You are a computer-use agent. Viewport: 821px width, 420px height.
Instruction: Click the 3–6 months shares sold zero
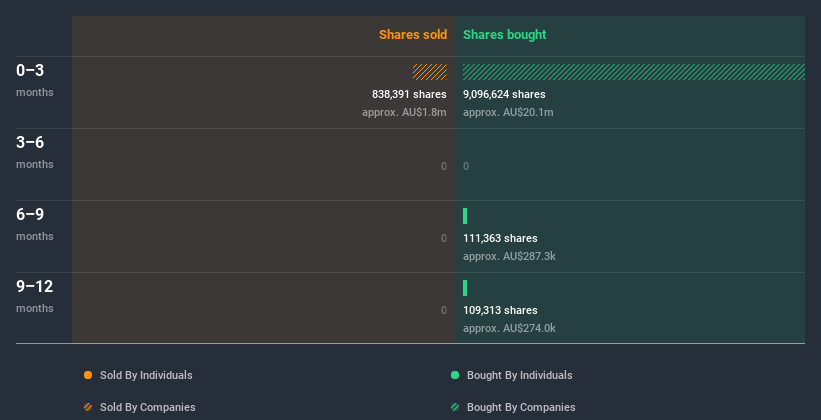point(443,167)
